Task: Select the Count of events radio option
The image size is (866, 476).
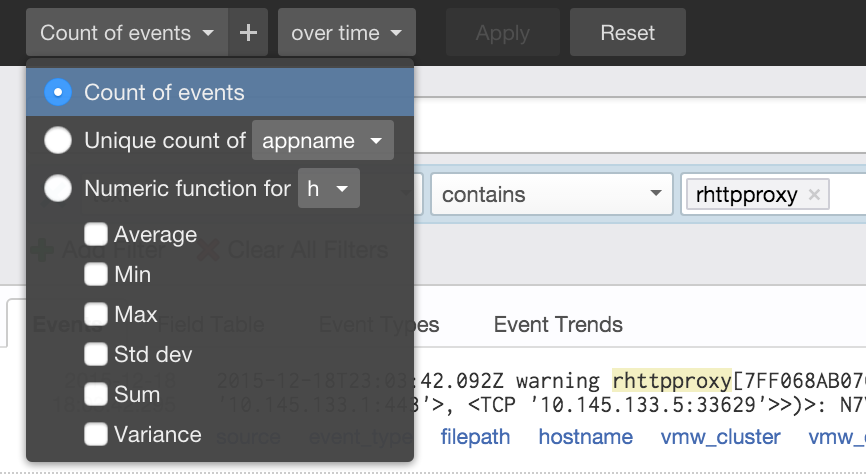Action: coord(58,93)
